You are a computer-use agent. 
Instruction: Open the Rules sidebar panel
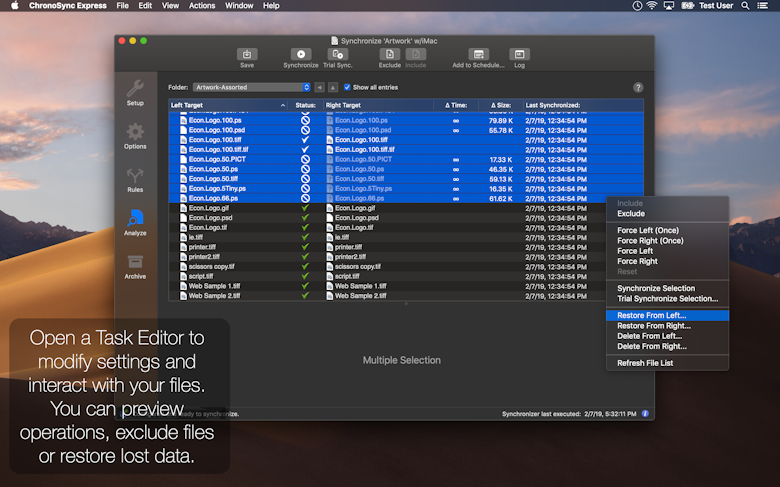(135, 180)
